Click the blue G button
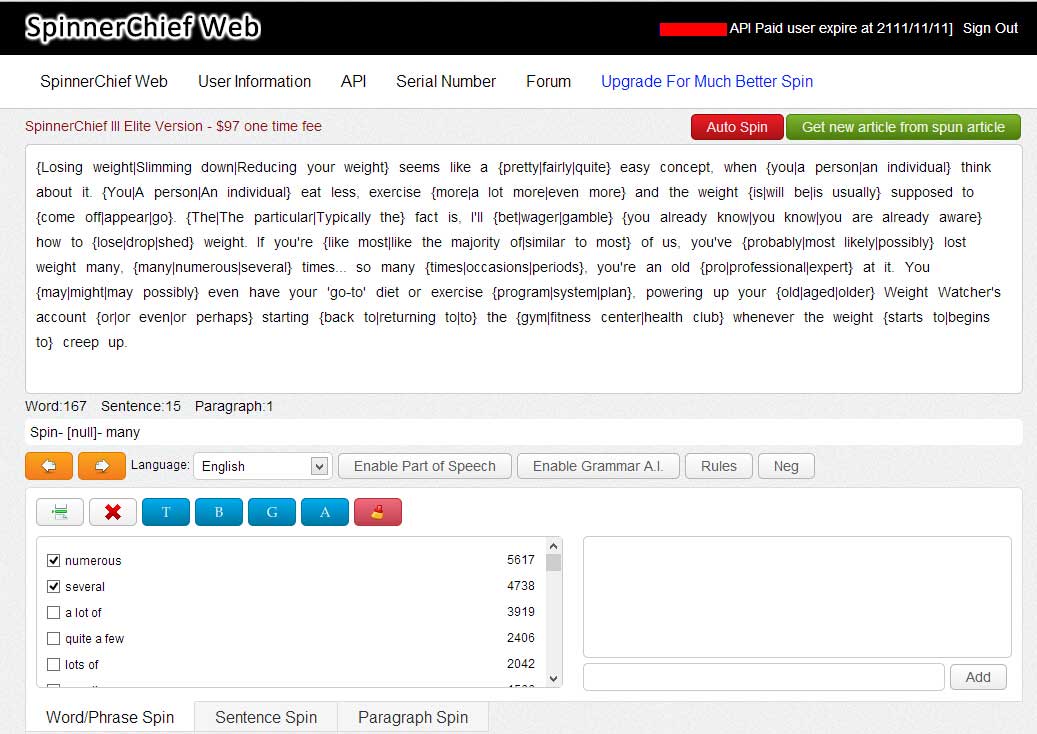Image resolution: width=1037 pixels, height=734 pixels. coord(272,512)
